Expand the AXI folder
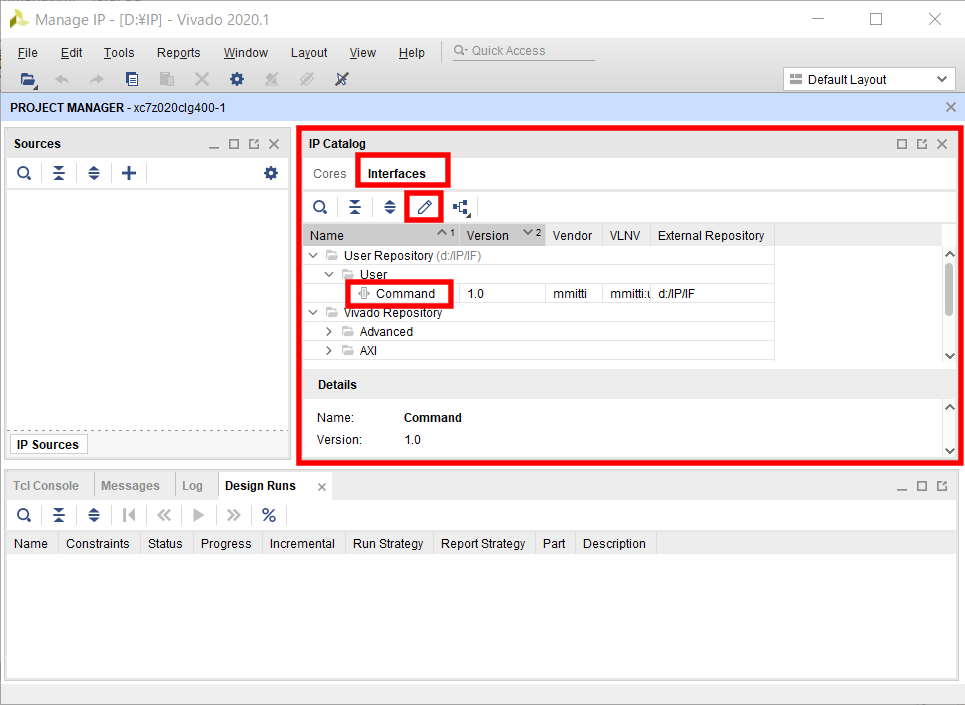Image resolution: width=965 pixels, height=705 pixels. [329, 351]
